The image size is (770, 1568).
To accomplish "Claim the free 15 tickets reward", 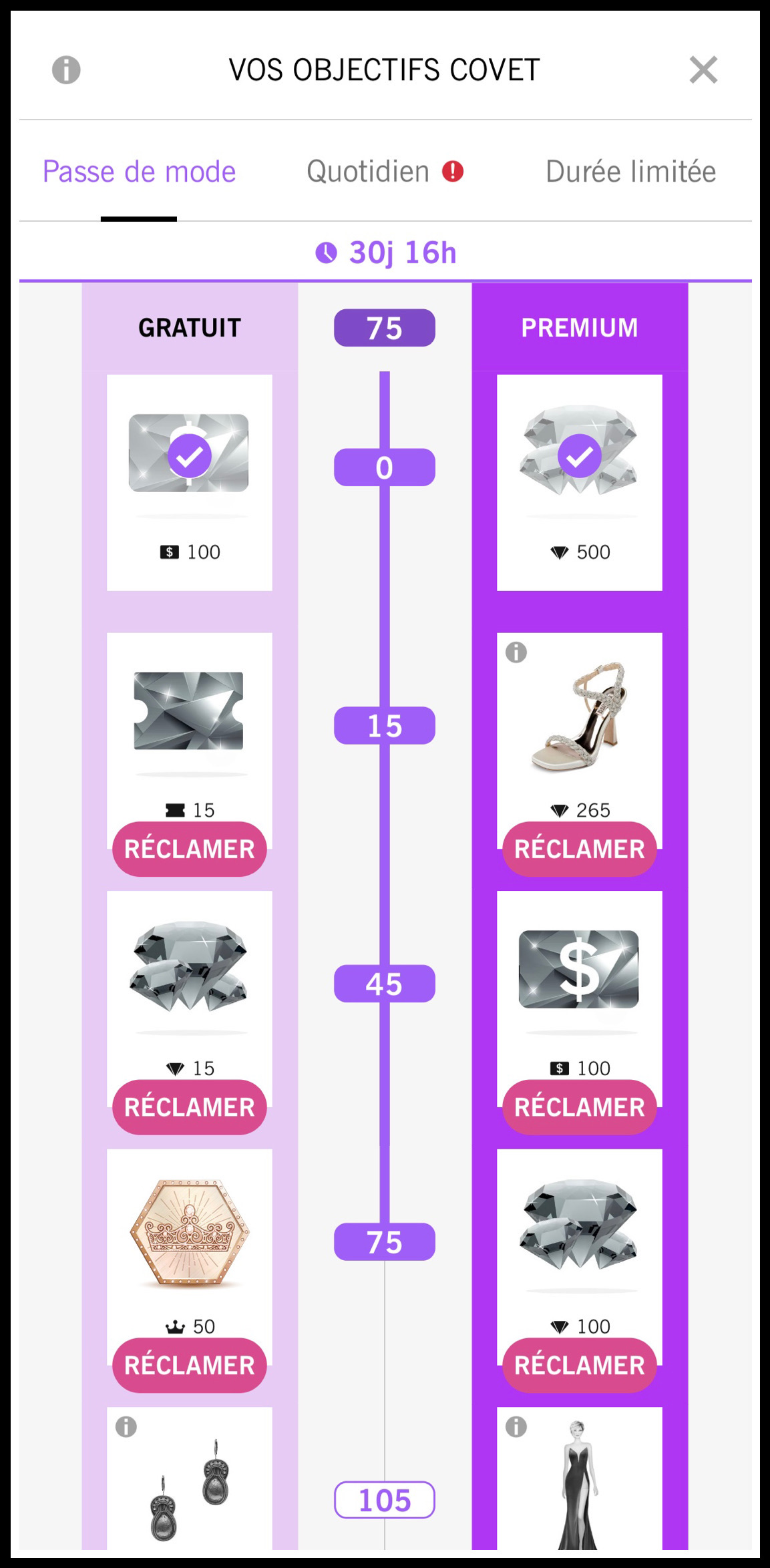I will [x=190, y=849].
